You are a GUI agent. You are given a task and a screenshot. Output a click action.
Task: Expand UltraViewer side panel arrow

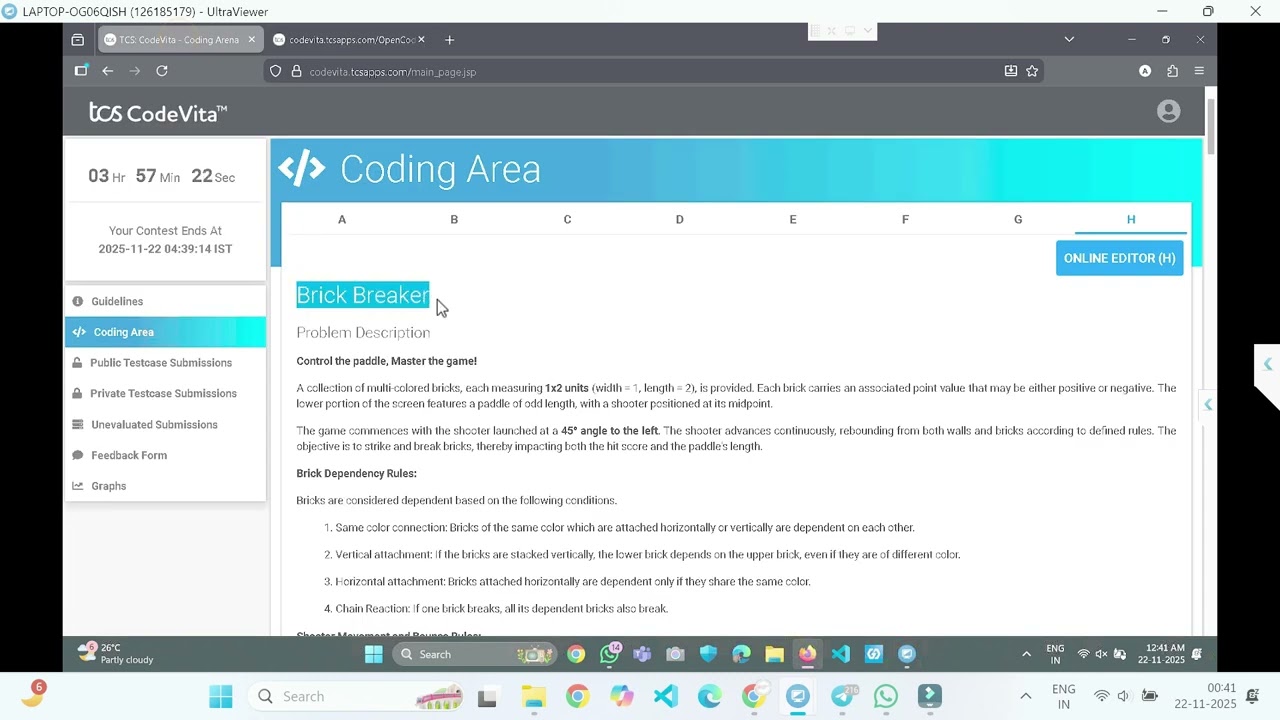(x=1267, y=364)
